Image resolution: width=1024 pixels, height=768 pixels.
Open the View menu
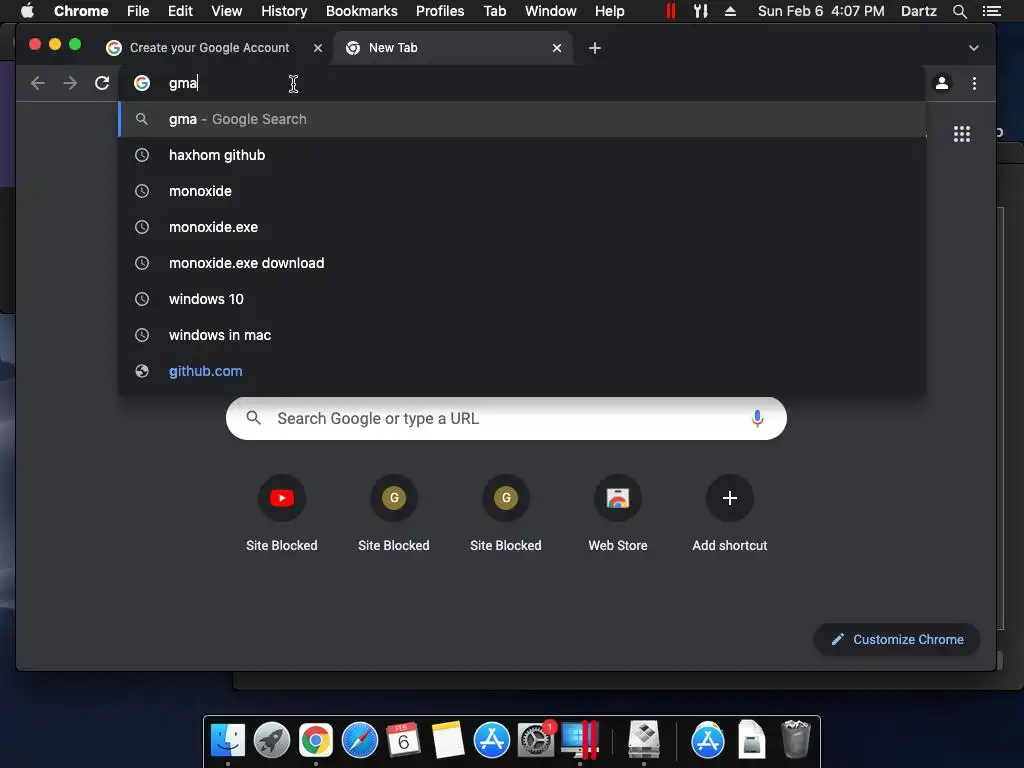pos(227,11)
